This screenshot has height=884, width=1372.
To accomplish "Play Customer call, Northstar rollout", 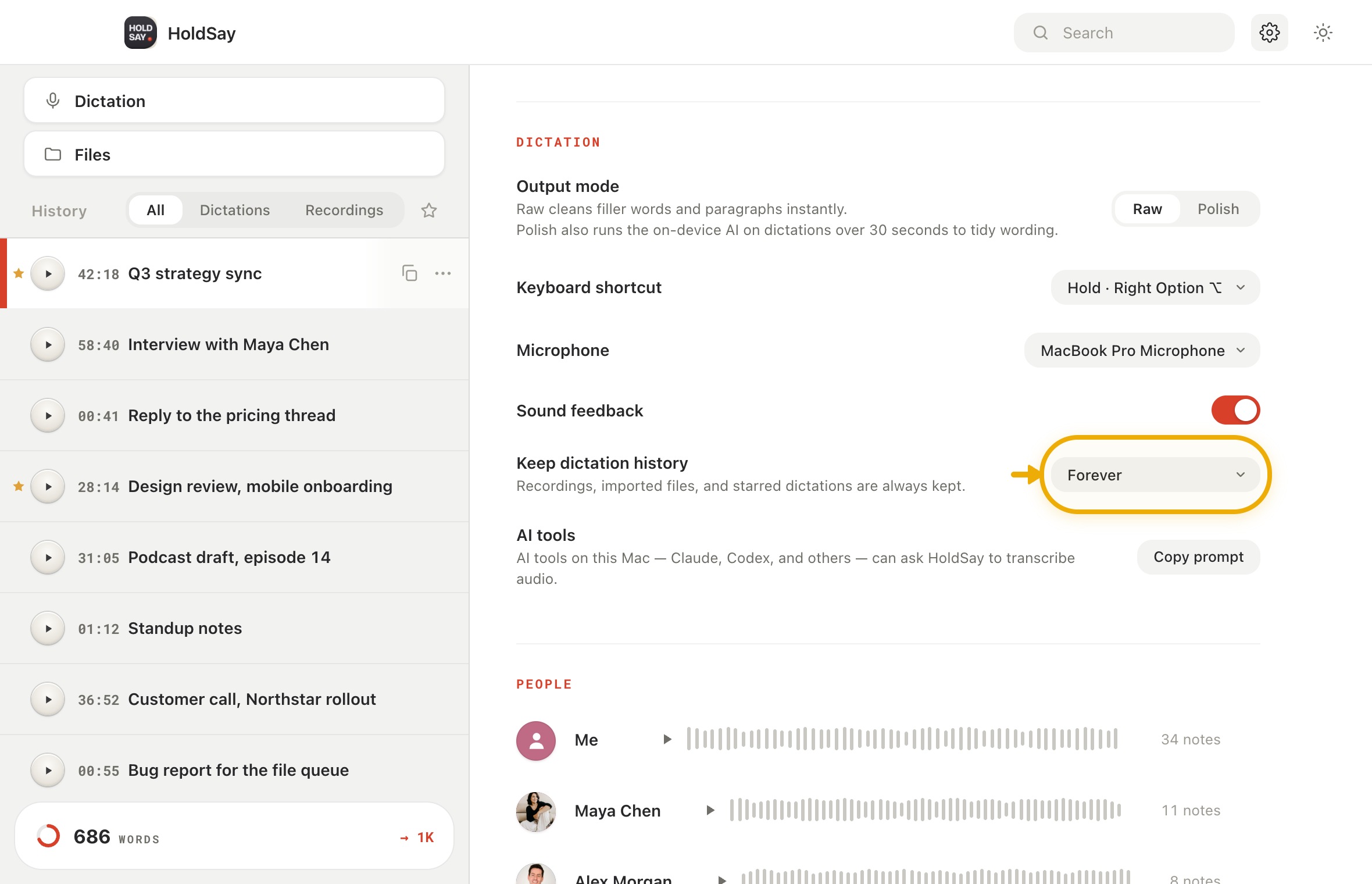I will (x=48, y=699).
